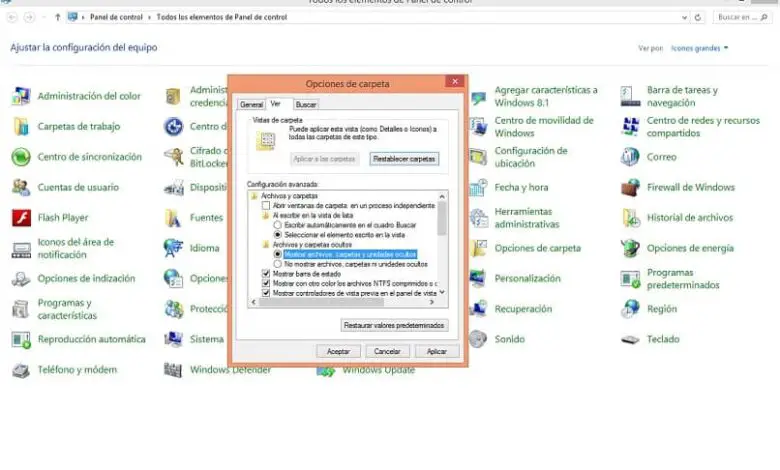Click the navigate up arrow
This screenshot has width=780, height=470.
(58, 17)
